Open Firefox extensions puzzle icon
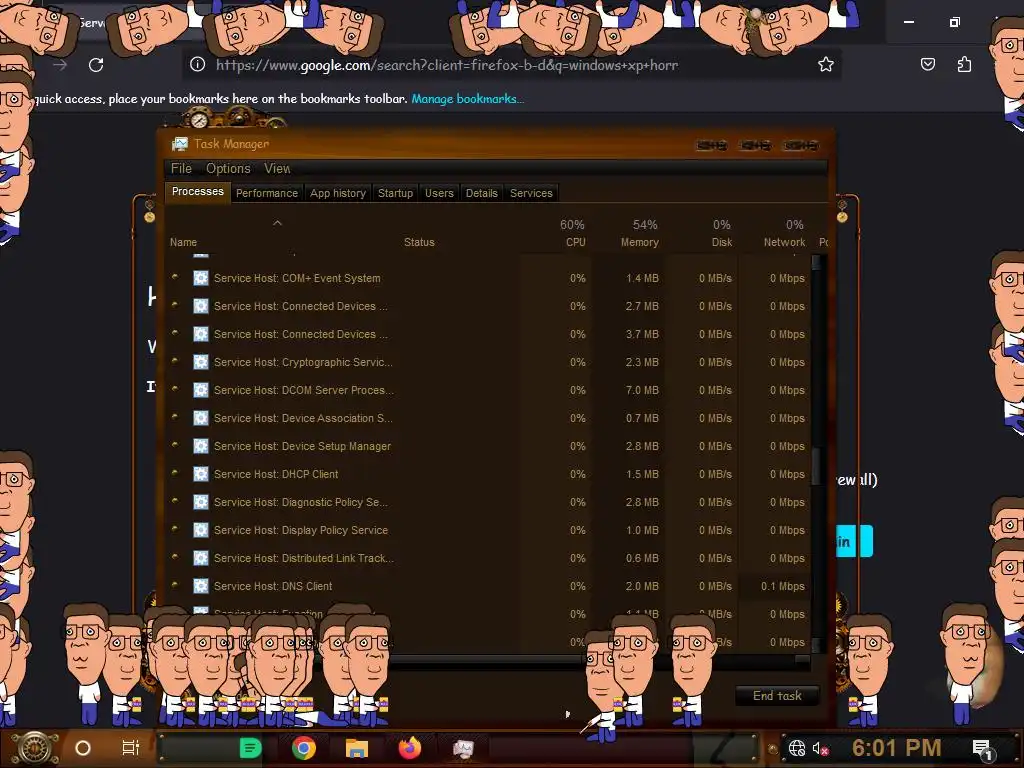The image size is (1024, 768). tap(964, 64)
